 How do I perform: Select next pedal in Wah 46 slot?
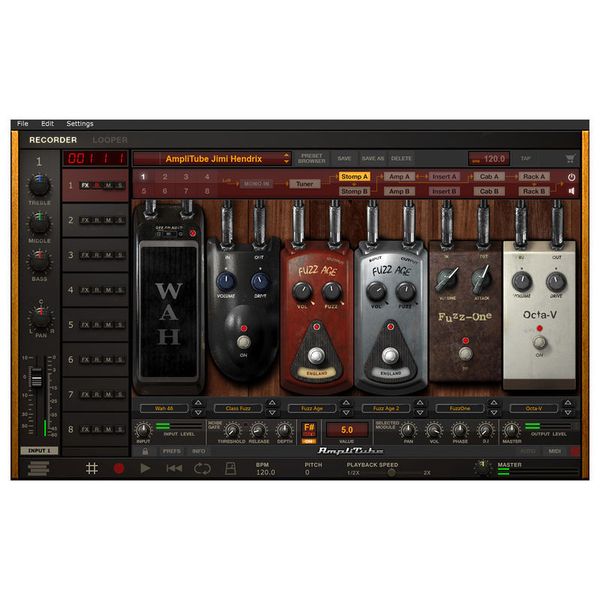click(198, 413)
